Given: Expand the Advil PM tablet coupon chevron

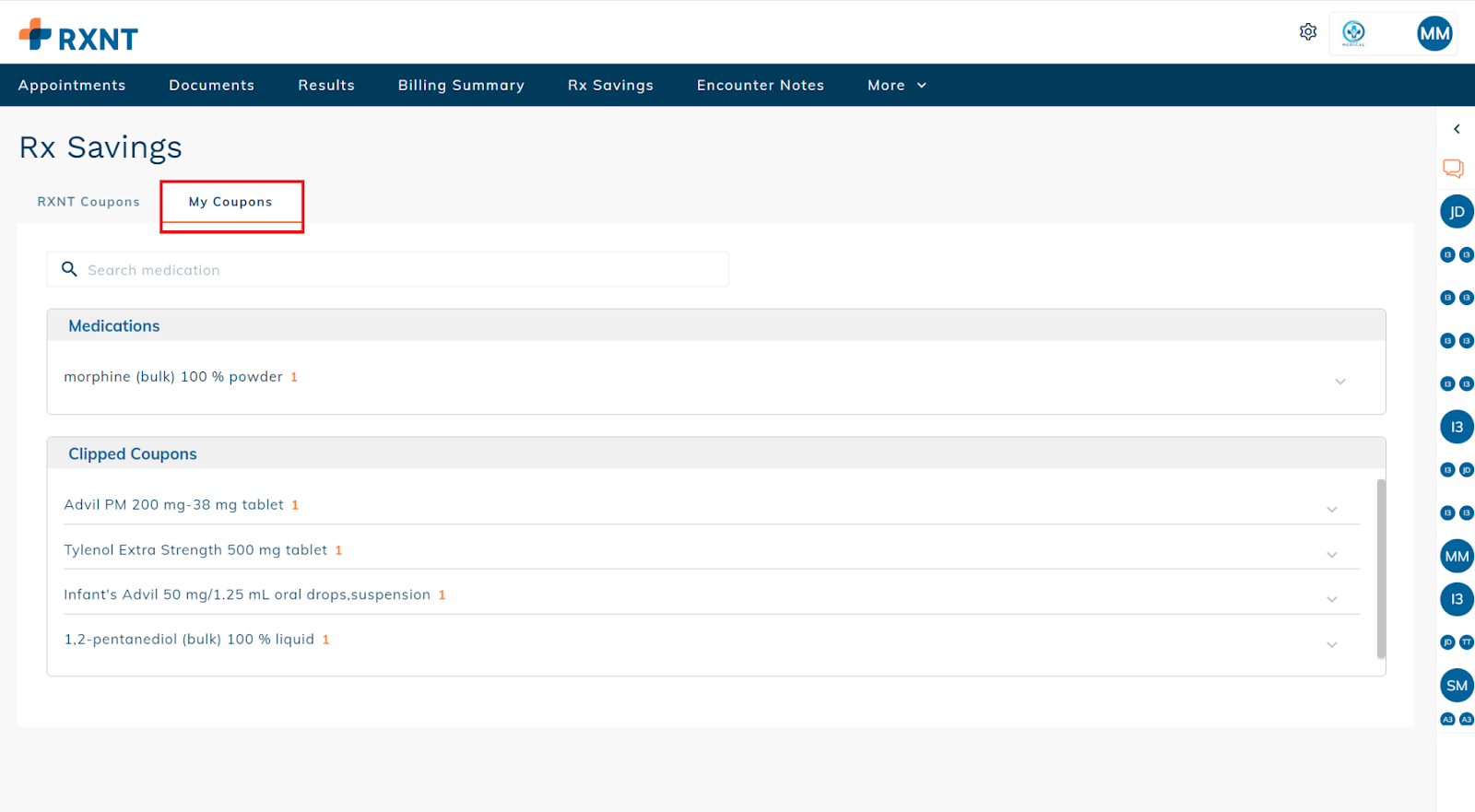Looking at the screenshot, I should [x=1331, y=510].
